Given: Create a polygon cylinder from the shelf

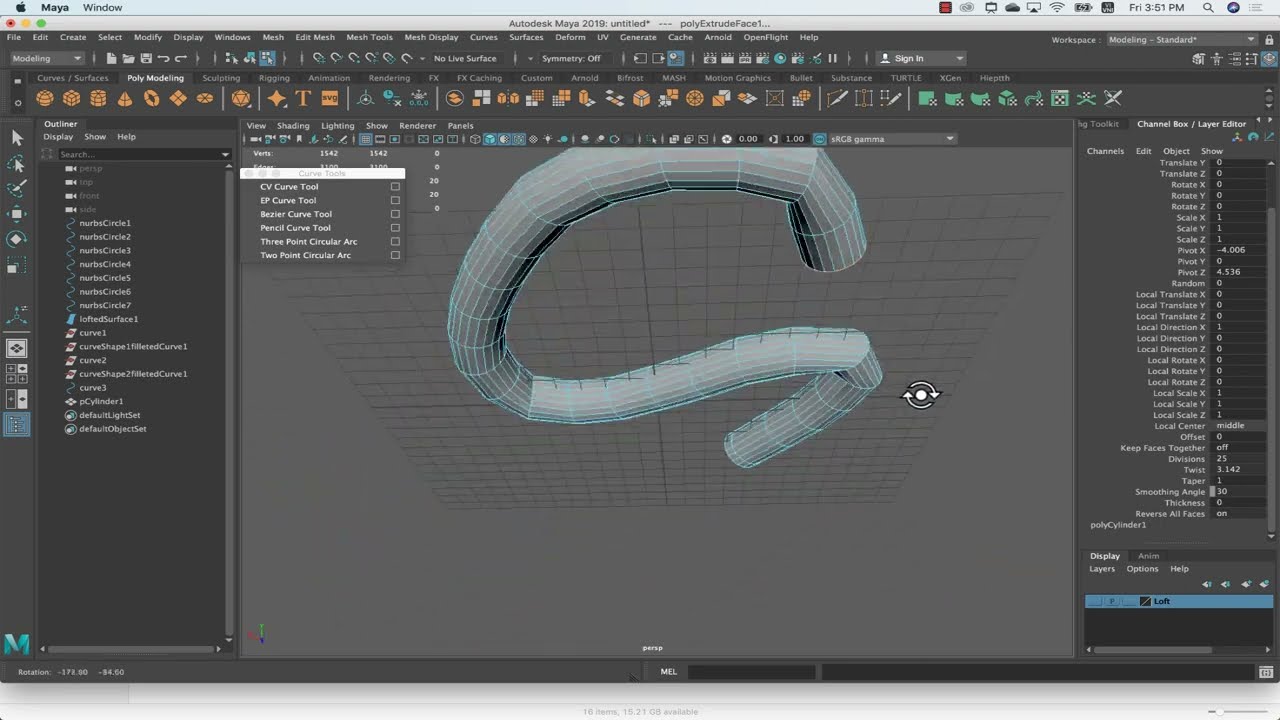Looking at the screenshot, I should [x=98, y=98].
